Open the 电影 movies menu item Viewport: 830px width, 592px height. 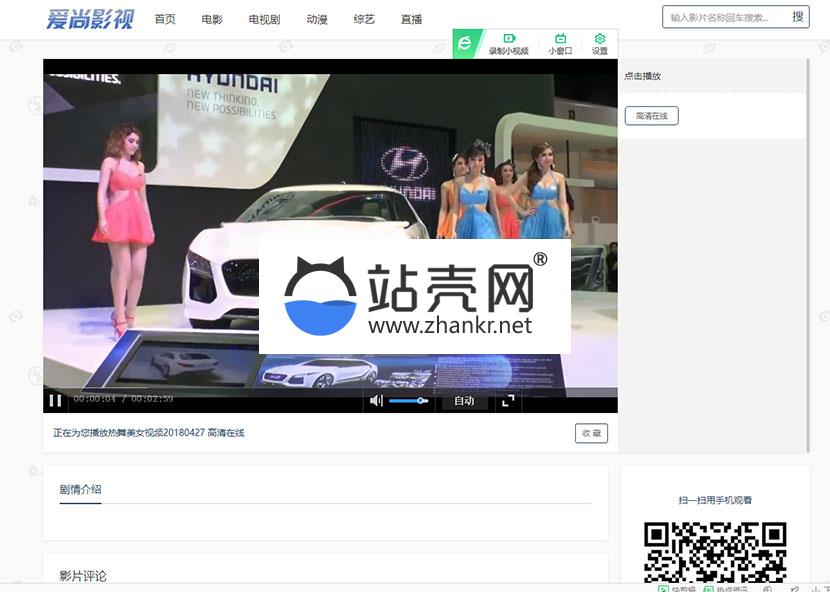212,19
